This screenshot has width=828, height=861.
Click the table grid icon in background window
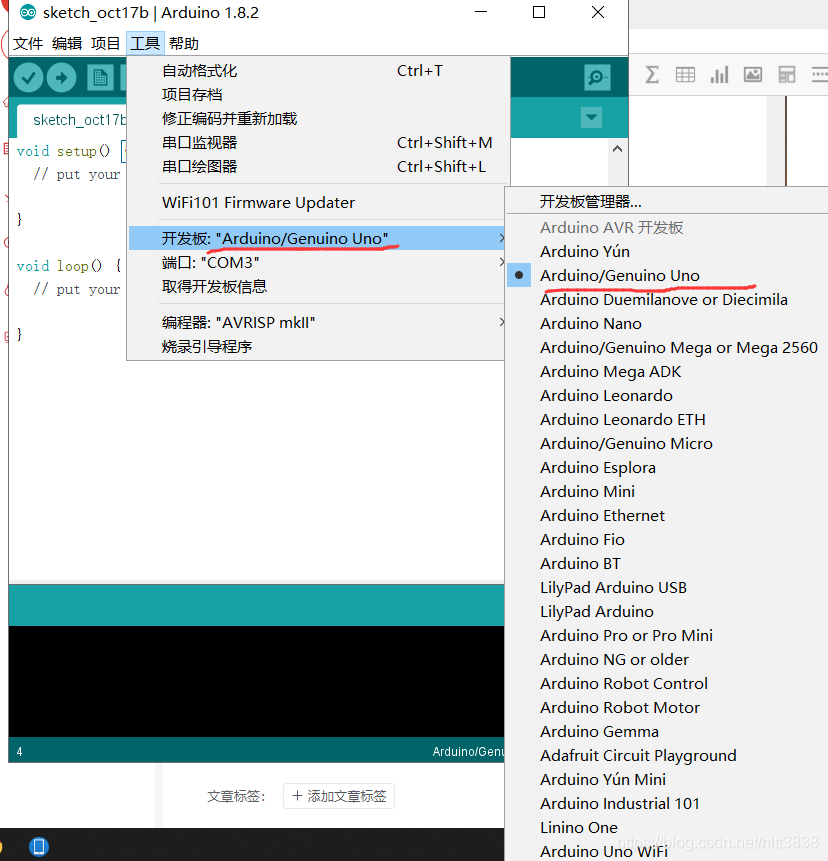point(685,74)
